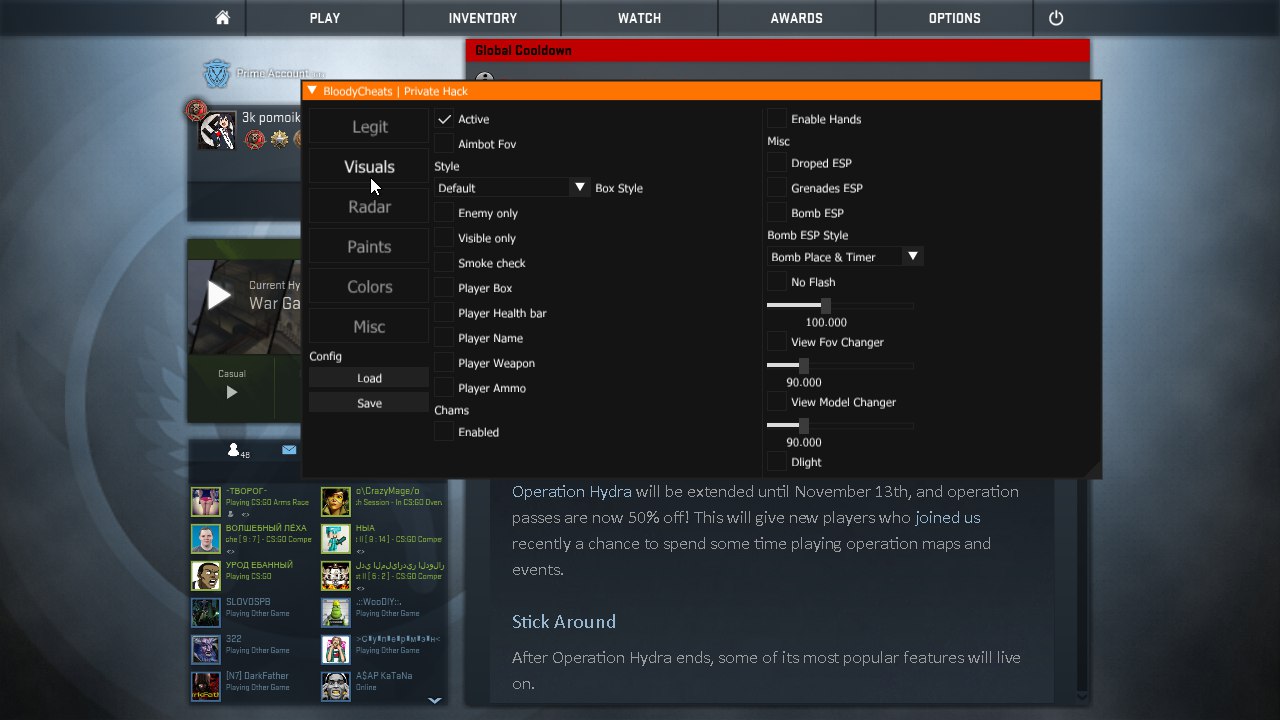
Task: Play the War Games video preview
Action: (219, 295)
